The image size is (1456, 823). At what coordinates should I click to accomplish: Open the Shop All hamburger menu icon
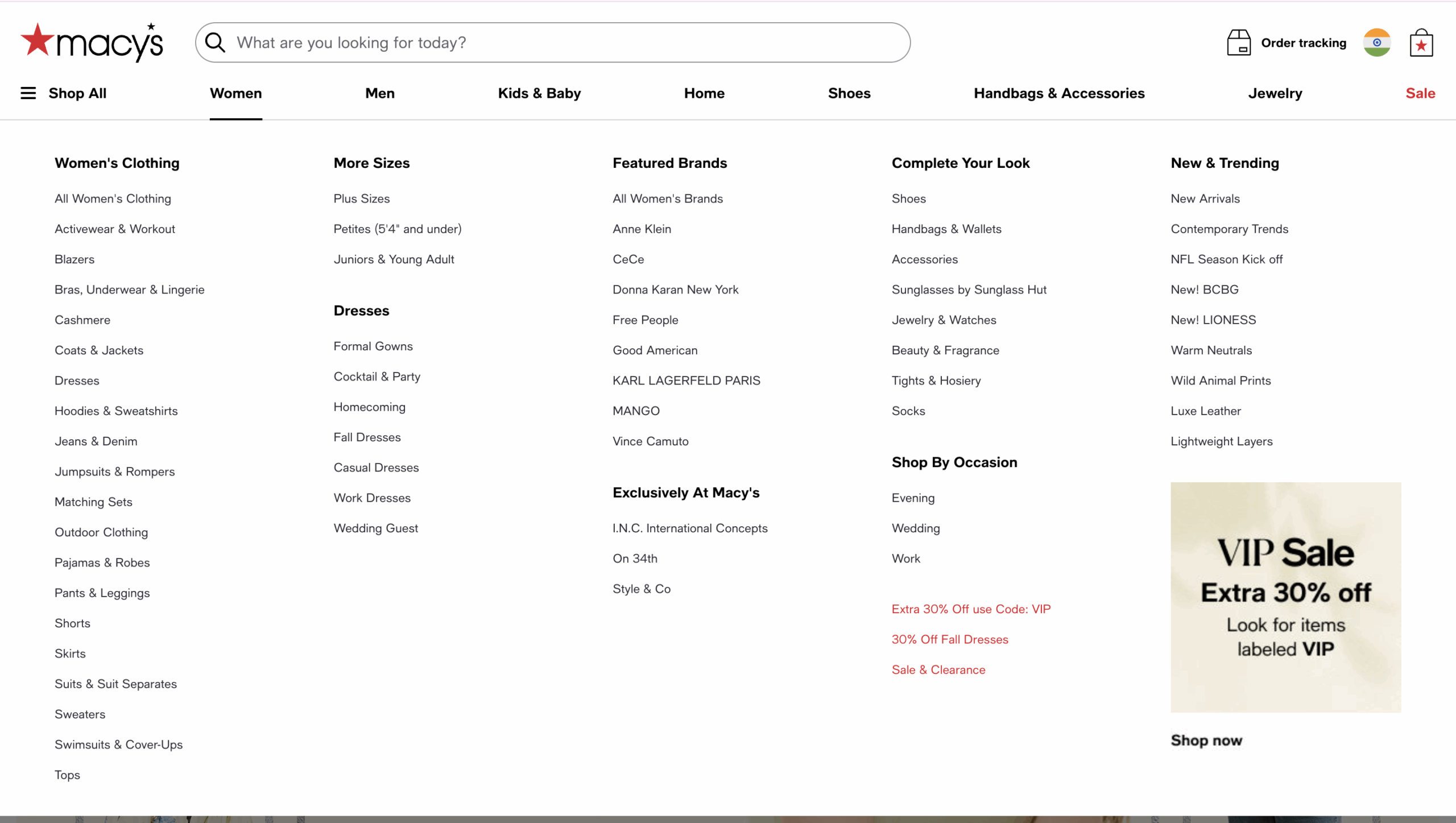tap(28, 93)
